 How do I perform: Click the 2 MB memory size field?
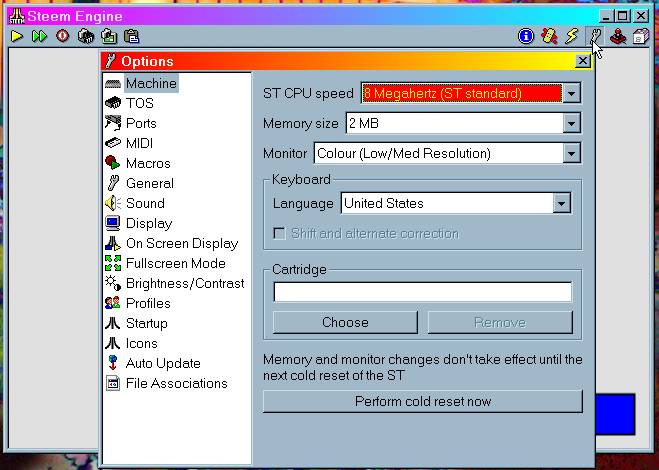[454, 124]
